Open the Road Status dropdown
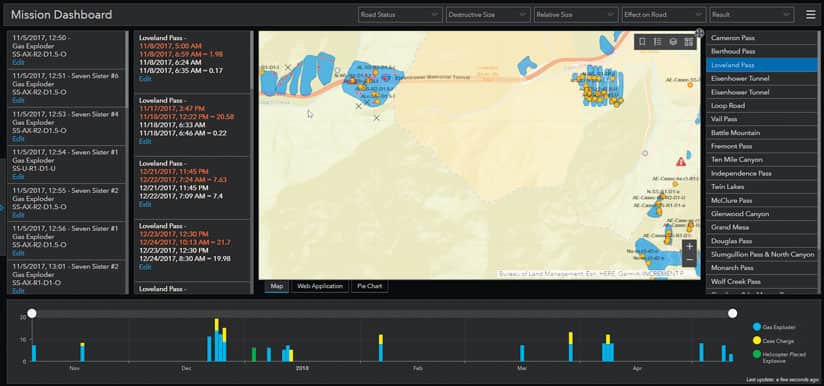This screenshot has width=824, height=386. 400,15
